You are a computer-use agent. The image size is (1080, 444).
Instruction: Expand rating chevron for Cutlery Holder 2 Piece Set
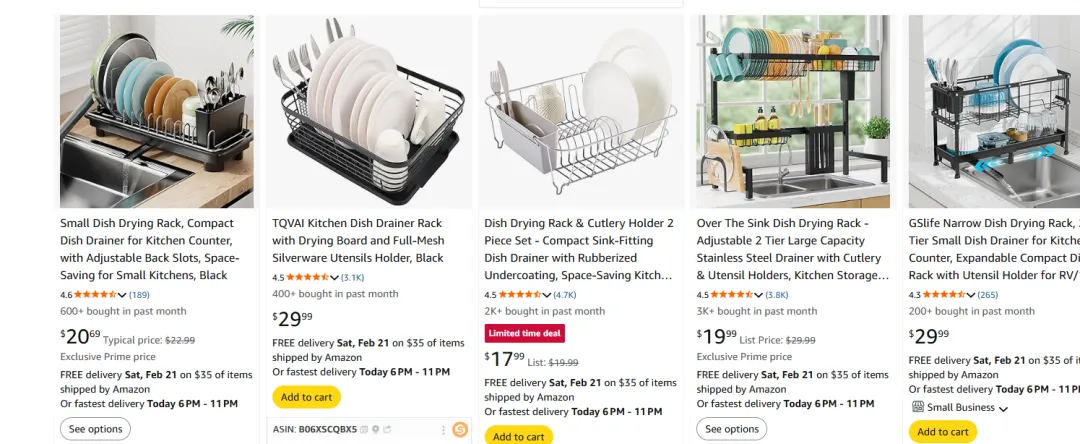548,295
